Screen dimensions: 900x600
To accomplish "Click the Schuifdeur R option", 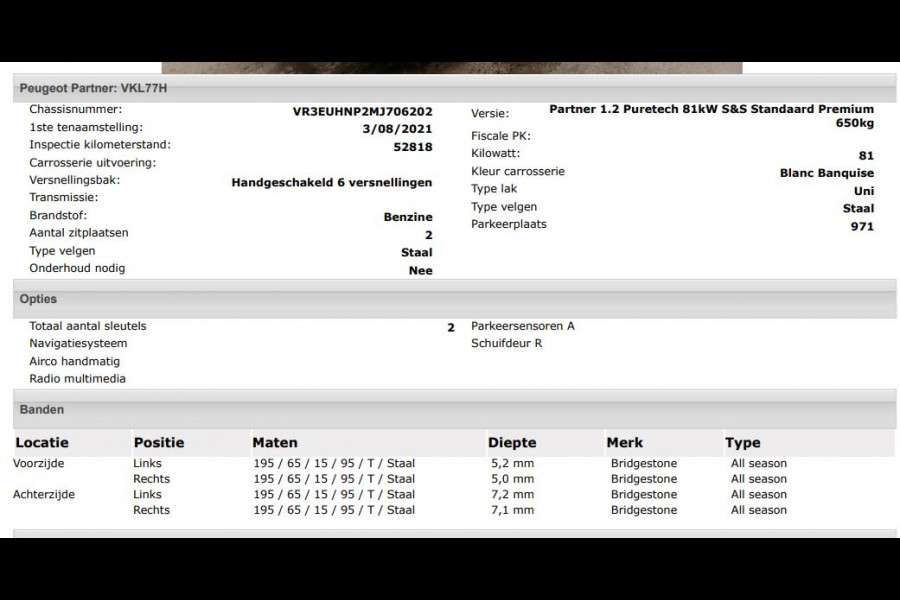I will click(x=506, y=343).
